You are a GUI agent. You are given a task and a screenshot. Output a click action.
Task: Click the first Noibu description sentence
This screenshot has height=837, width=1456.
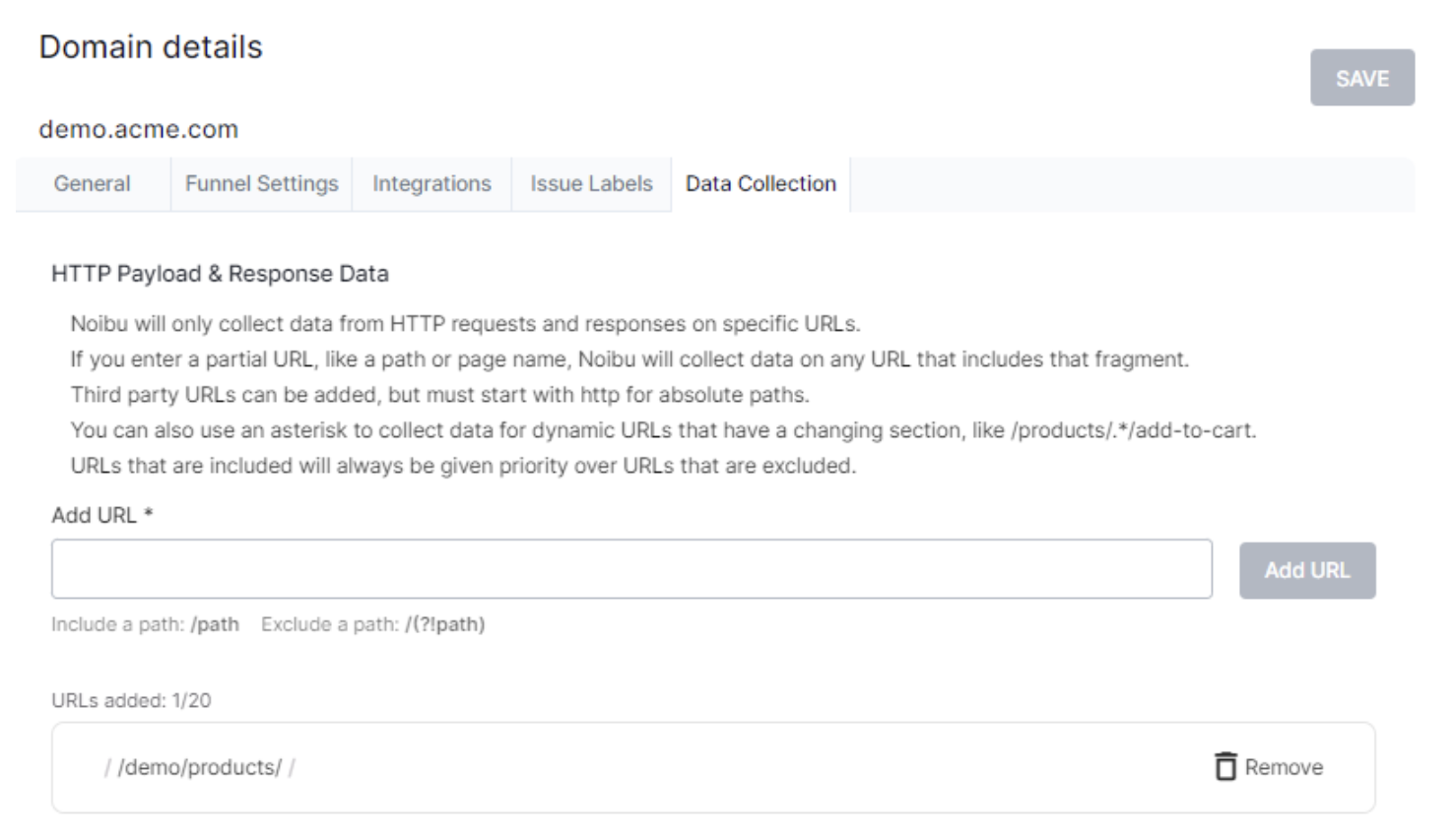(x=465, y=324)
